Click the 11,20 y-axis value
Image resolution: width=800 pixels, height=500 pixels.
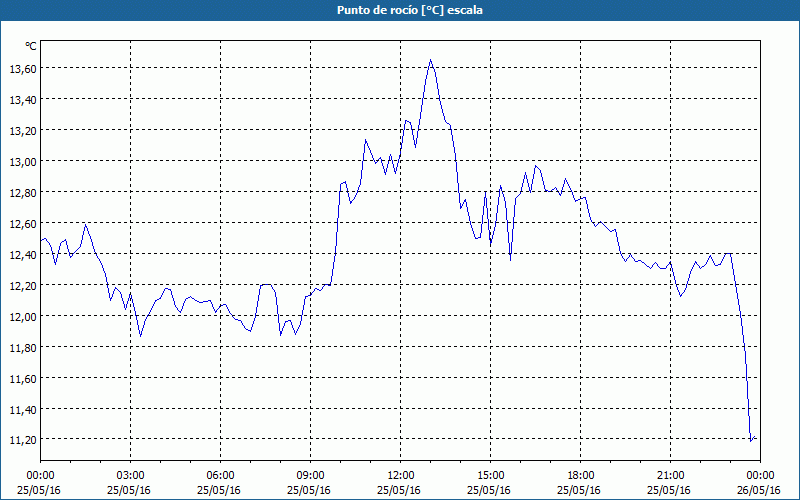pyautogui.click(x=22, y=440)
